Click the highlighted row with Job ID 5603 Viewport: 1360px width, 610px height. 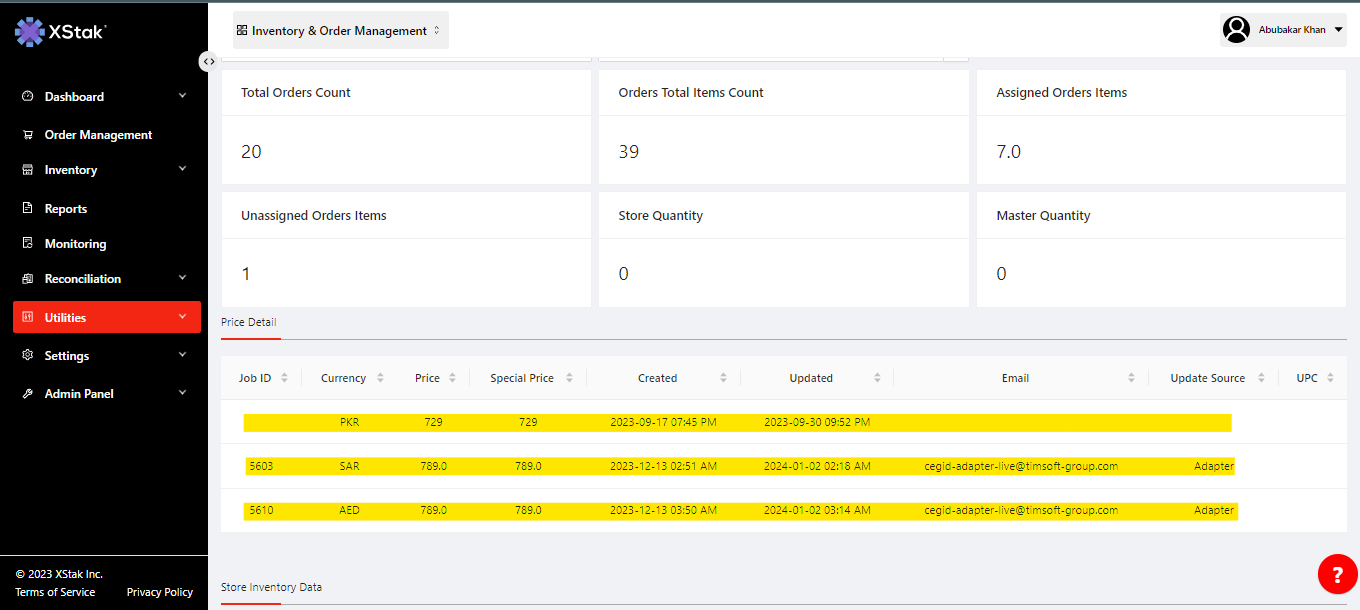click(740, 466)
